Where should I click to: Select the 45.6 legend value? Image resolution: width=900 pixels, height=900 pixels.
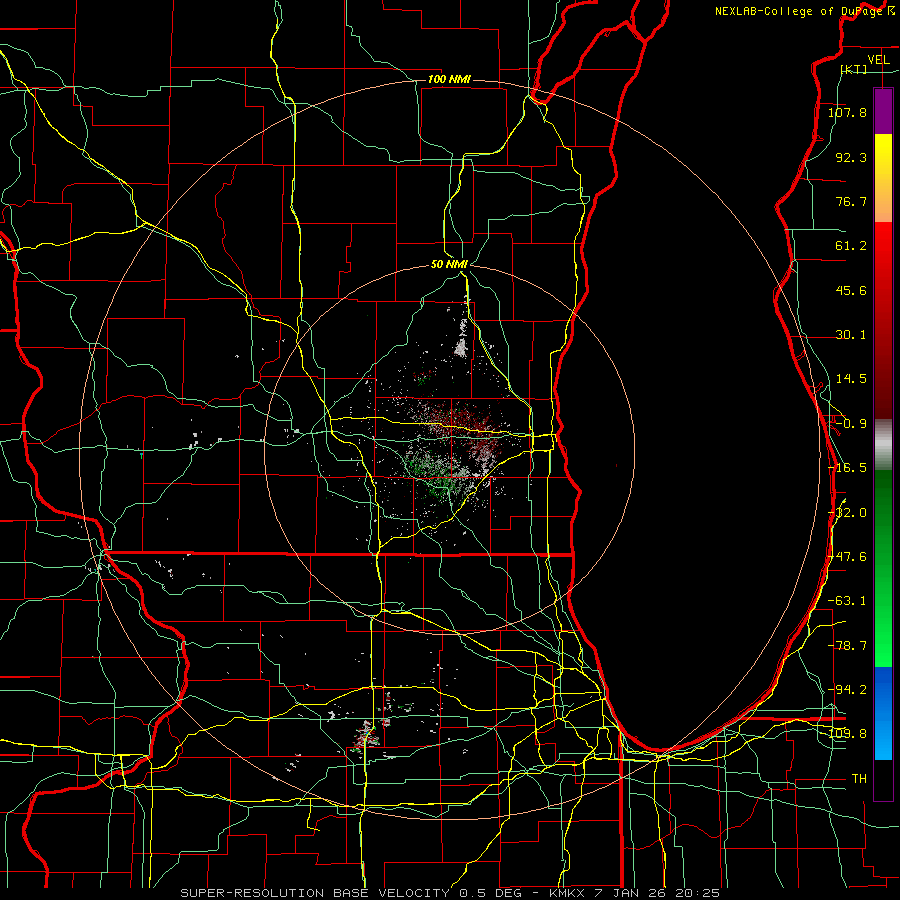851,290
